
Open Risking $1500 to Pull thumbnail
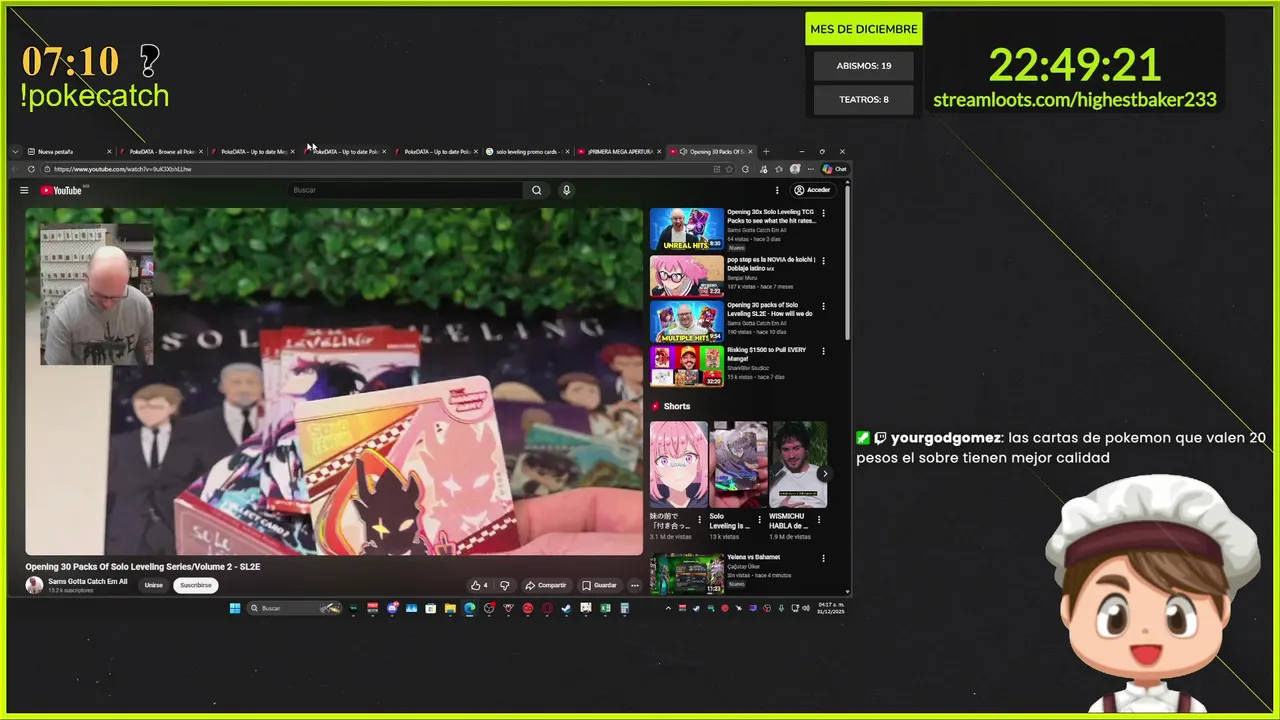686,367
